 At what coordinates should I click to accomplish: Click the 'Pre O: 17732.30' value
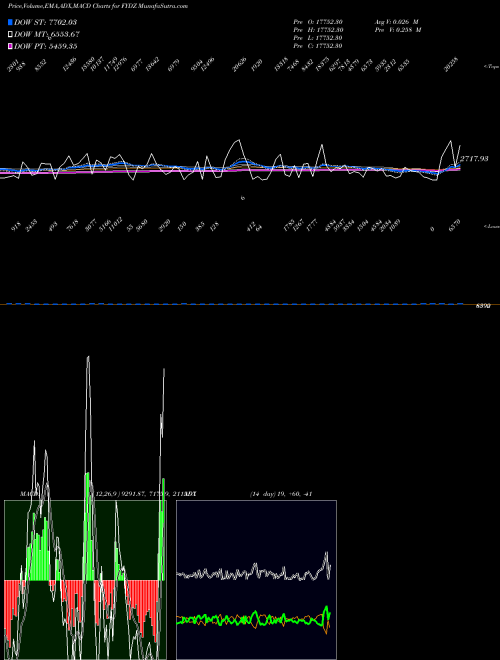318,22
